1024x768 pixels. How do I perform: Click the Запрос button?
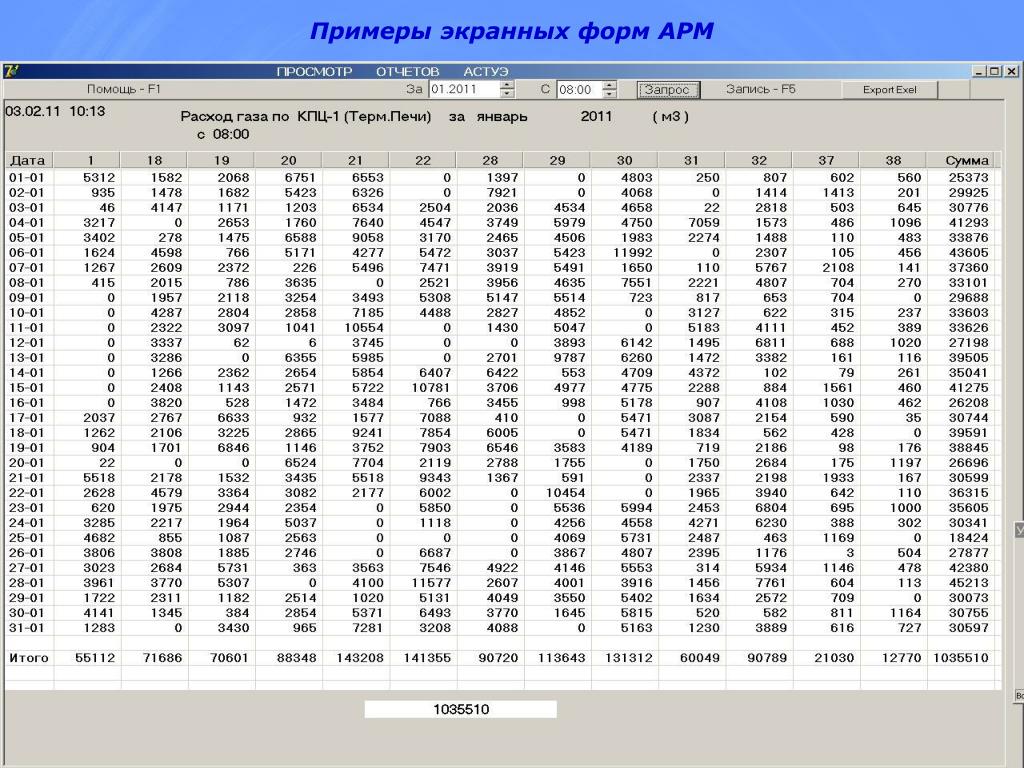click(668, 90)
